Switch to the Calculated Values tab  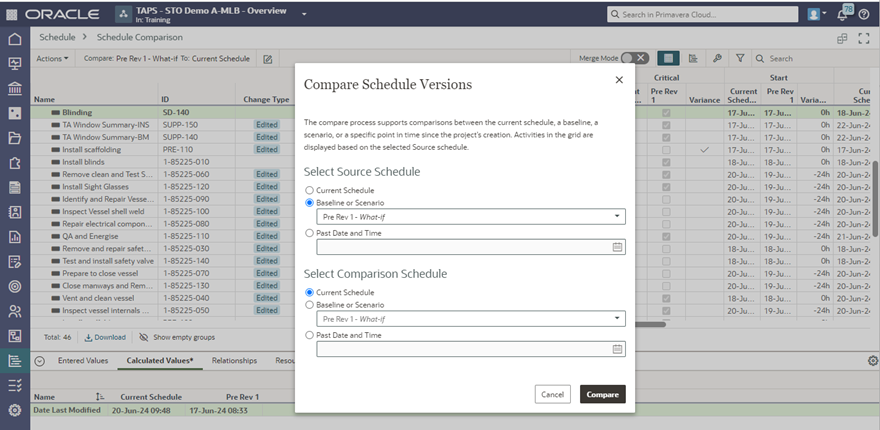tap(160, 360)
